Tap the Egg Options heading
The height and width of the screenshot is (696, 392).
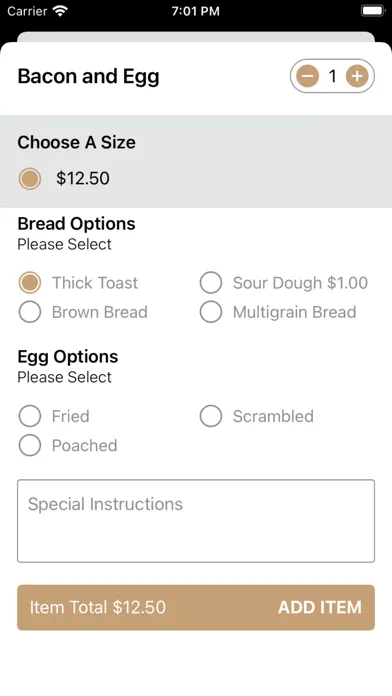[68, 357]
